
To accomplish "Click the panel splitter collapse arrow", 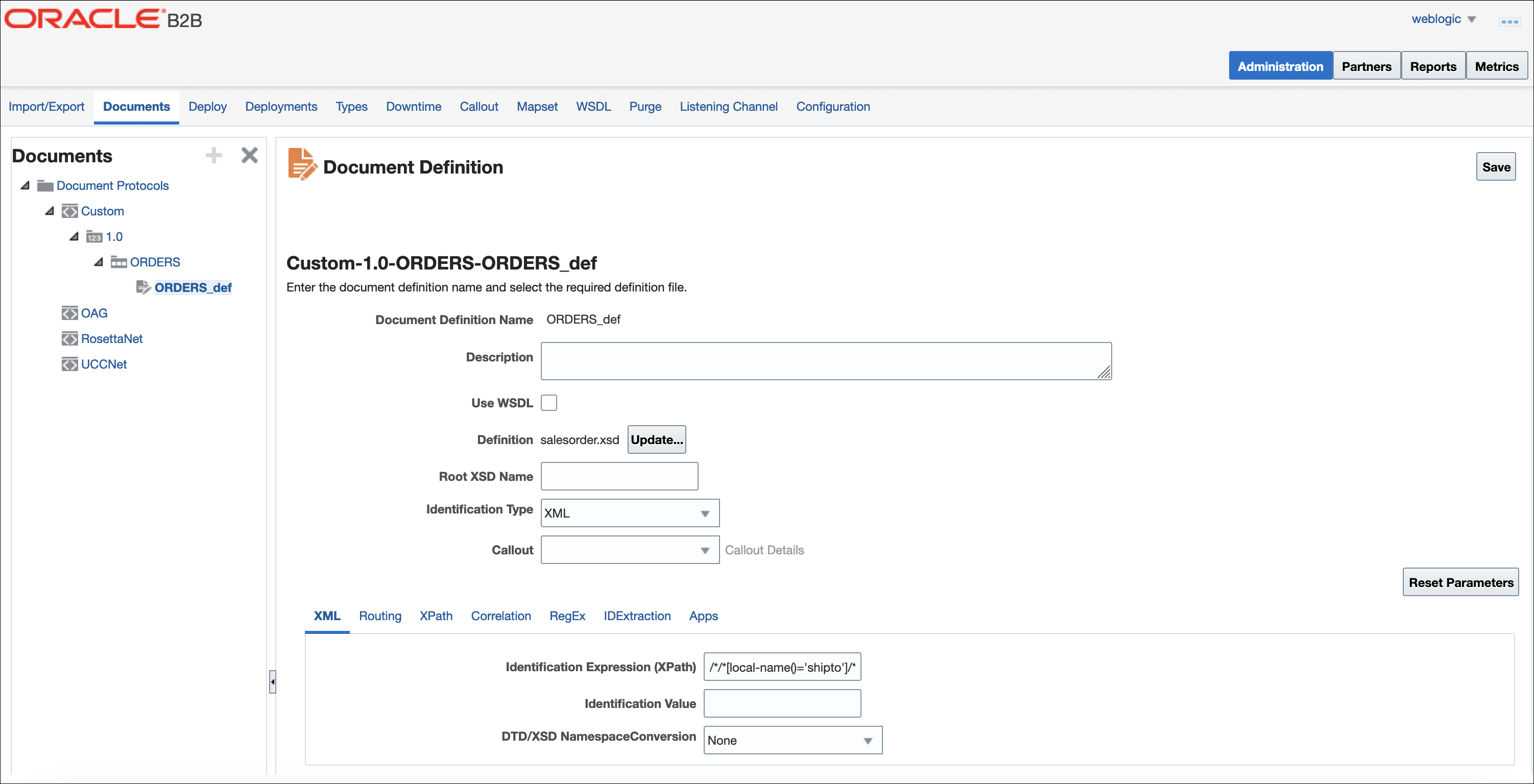I will [x=272, y=681].
